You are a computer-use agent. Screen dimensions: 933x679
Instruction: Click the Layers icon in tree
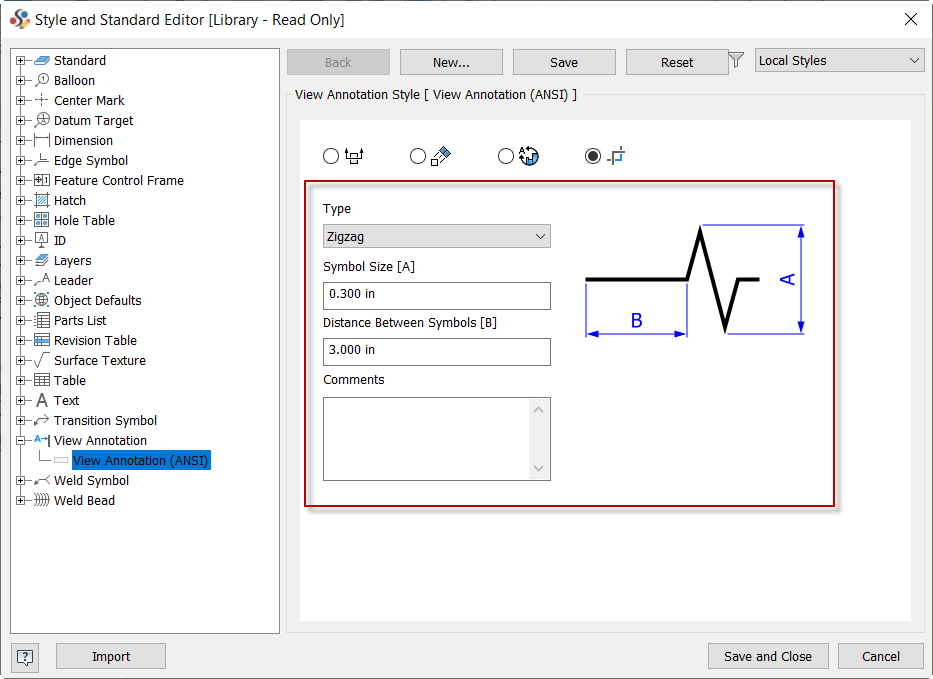pos(42,260)
